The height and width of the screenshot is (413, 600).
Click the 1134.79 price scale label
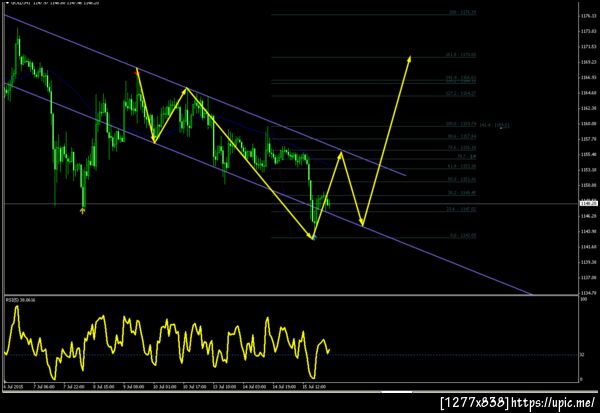coord(588,293)
